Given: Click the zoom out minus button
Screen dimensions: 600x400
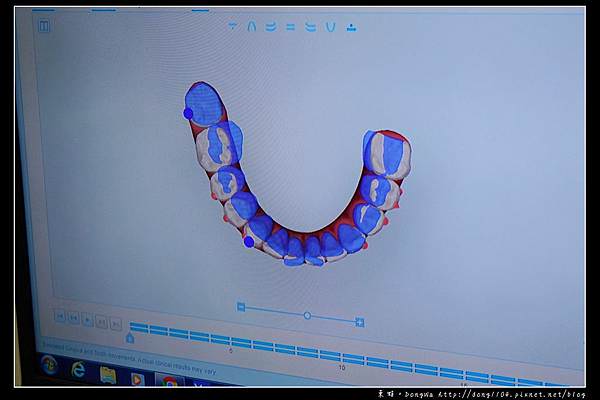Looking at the screenshot, I should [241, 307].
